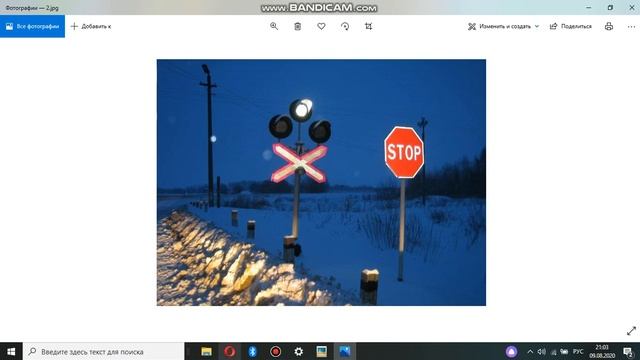Close the Photos window

click(631, 7)
